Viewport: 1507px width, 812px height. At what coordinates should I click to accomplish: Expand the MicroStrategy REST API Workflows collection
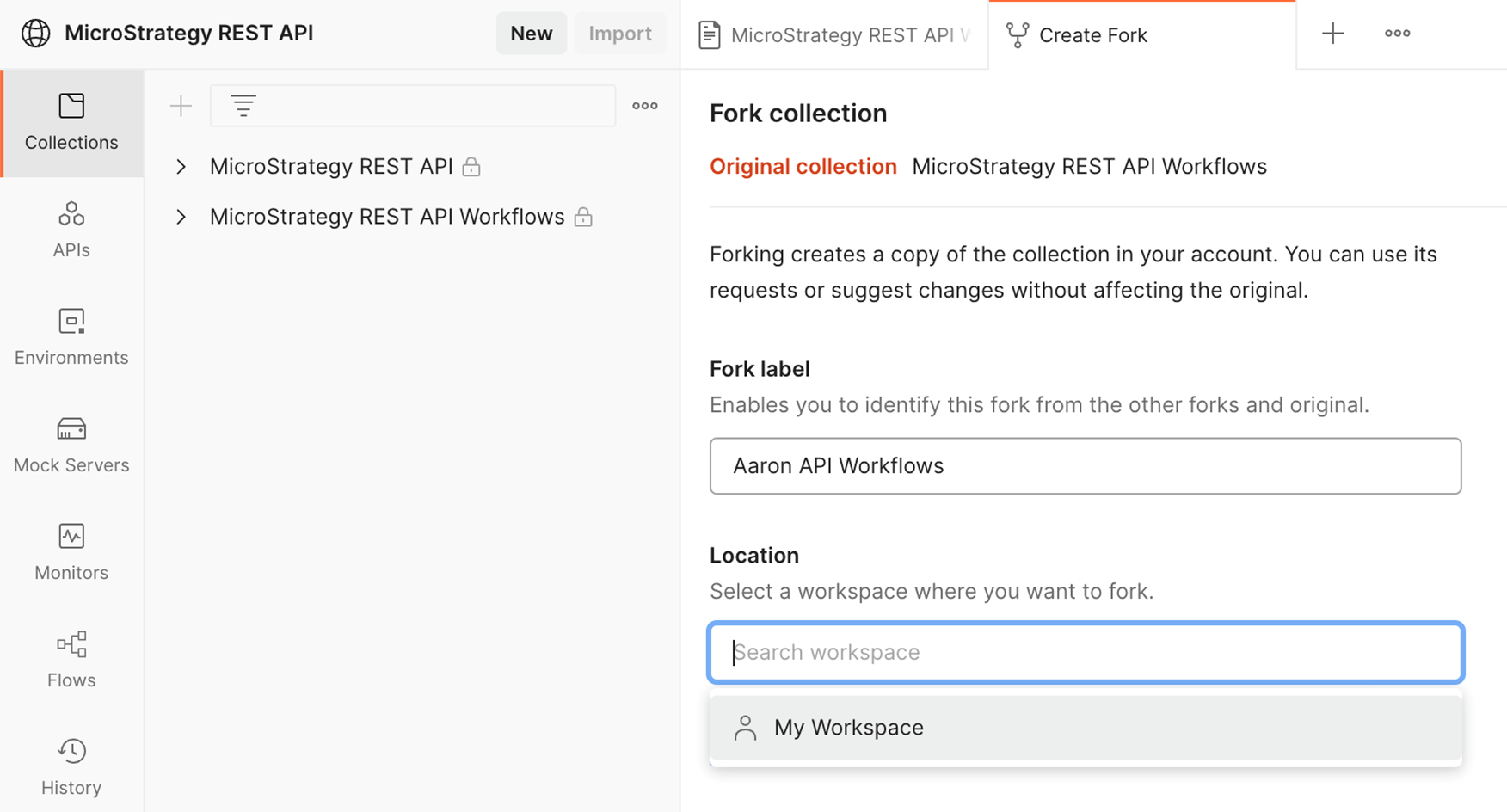pyautogui.click(x=181, y=217)
